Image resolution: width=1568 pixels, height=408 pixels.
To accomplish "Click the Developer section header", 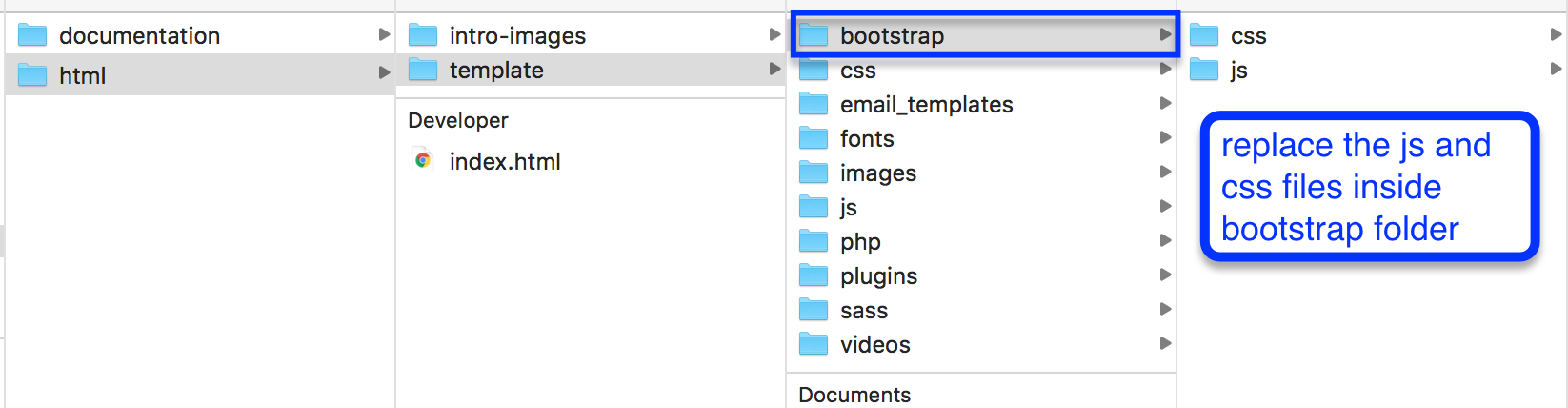I will pyautogui.click(x=458, y=121).
